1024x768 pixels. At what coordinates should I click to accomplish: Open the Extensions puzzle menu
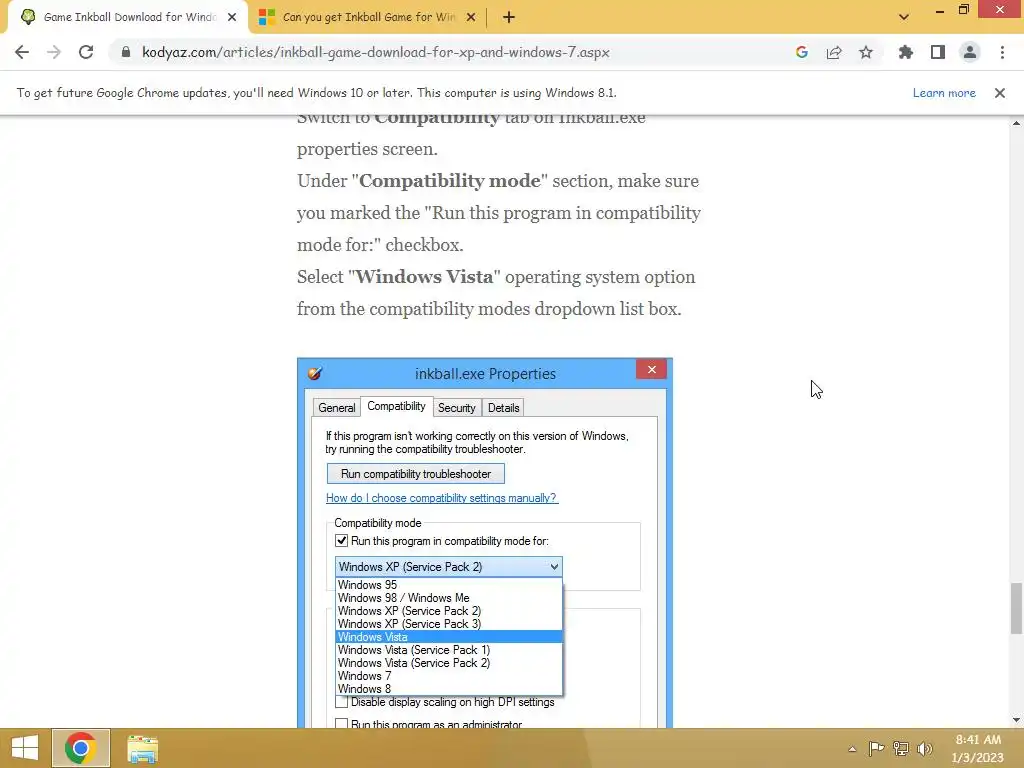pos(906,52)
